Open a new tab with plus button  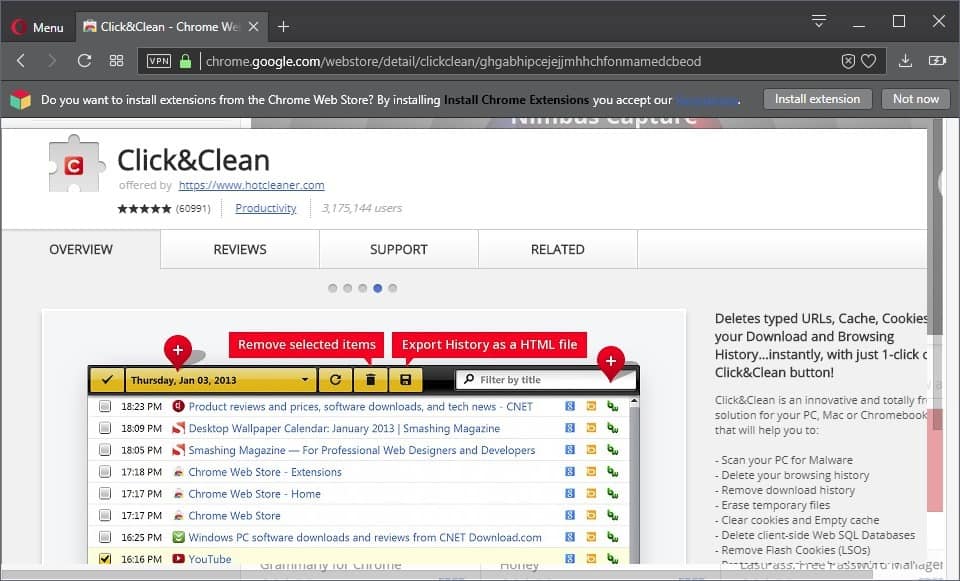[283, 26]
